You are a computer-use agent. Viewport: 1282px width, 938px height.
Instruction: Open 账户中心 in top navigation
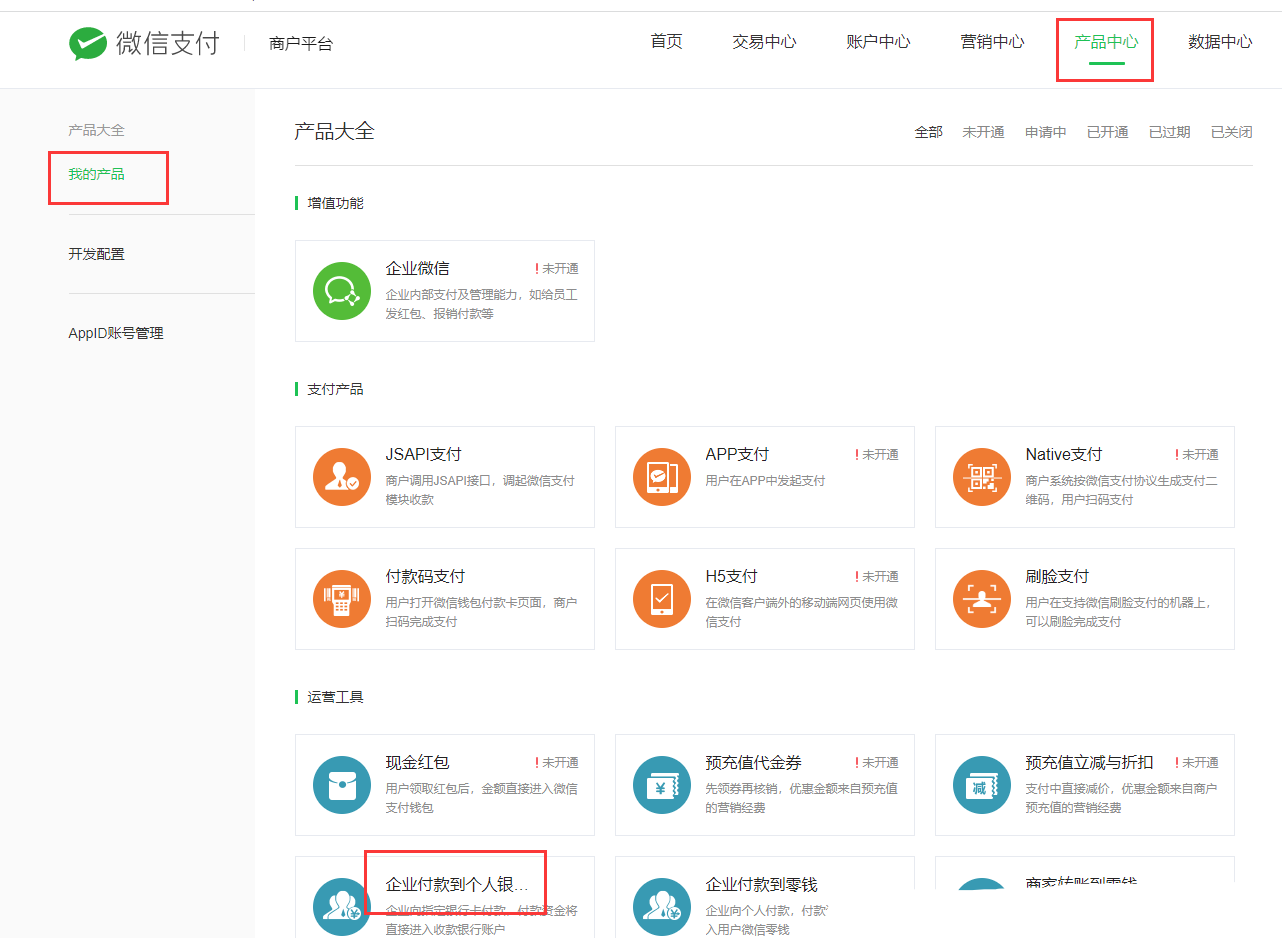point(878,42)
